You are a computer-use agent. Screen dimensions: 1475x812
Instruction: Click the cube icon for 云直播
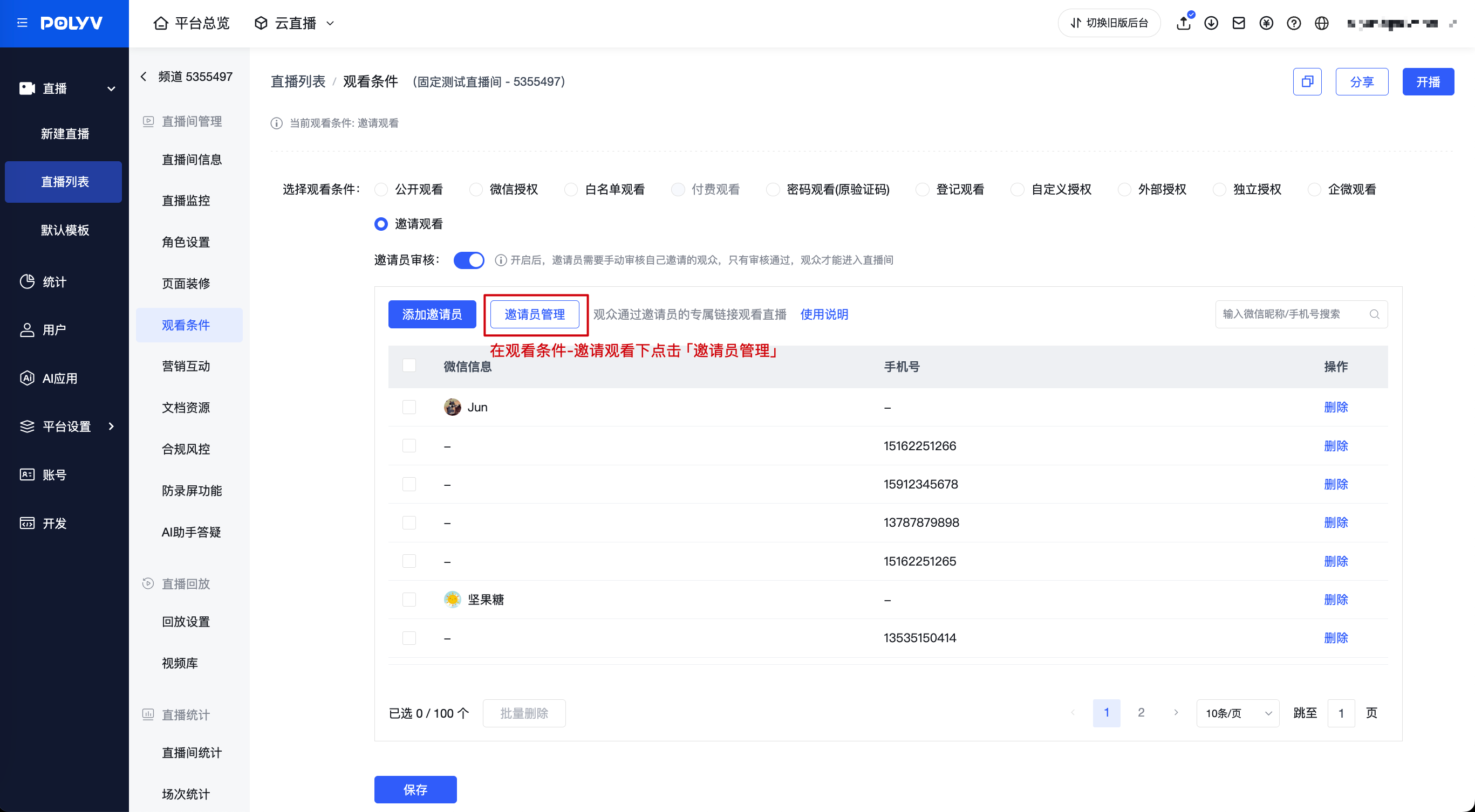click(261, 23)
